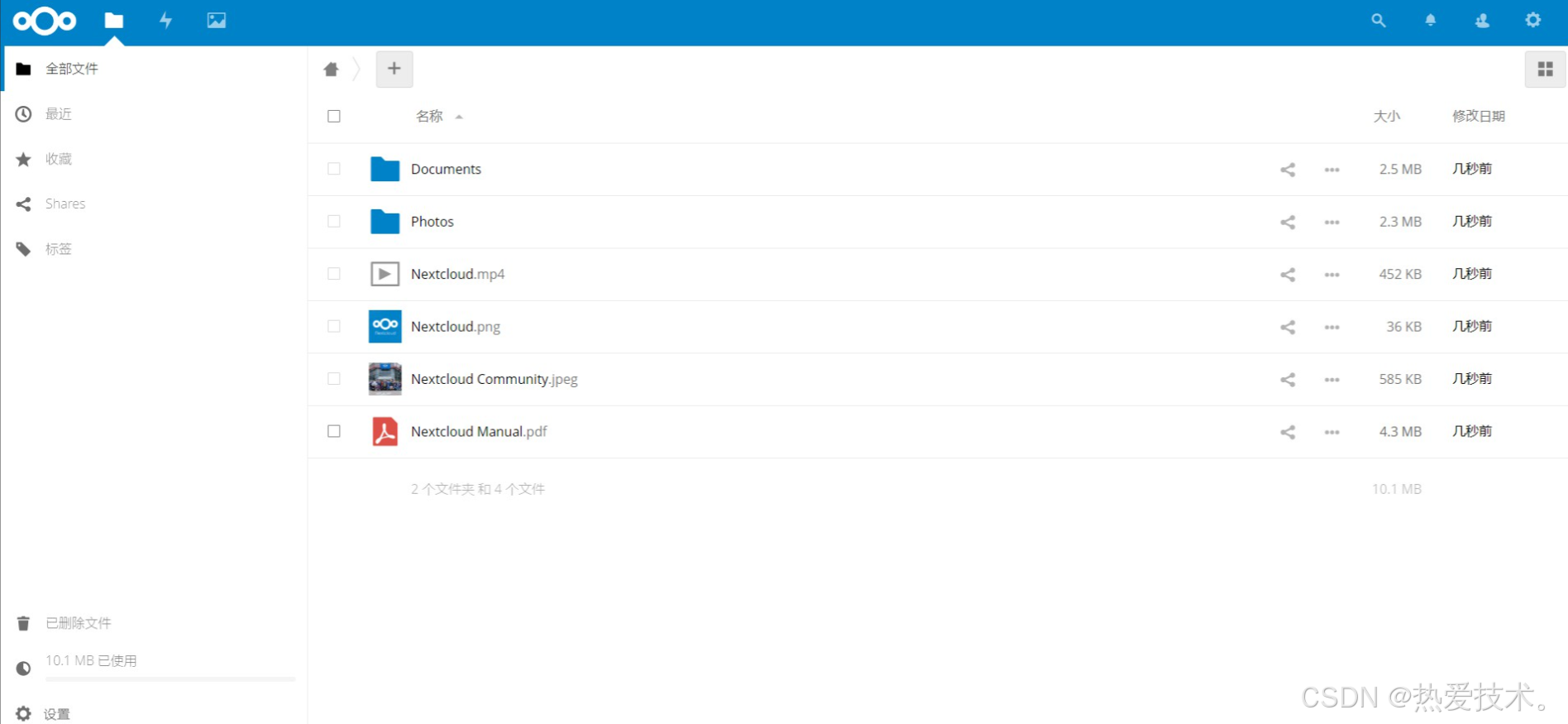Click the plus button to add a new file
The height and width of the screenshot is (724, 1568).
(394, 69)
